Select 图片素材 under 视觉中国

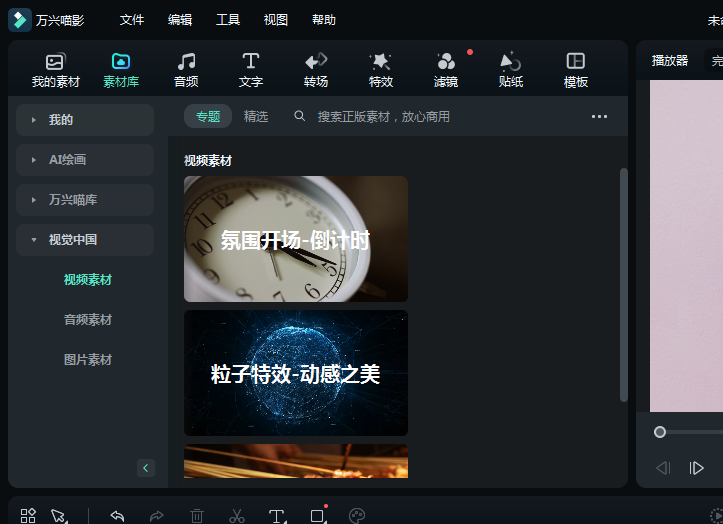tap(88, 360)
